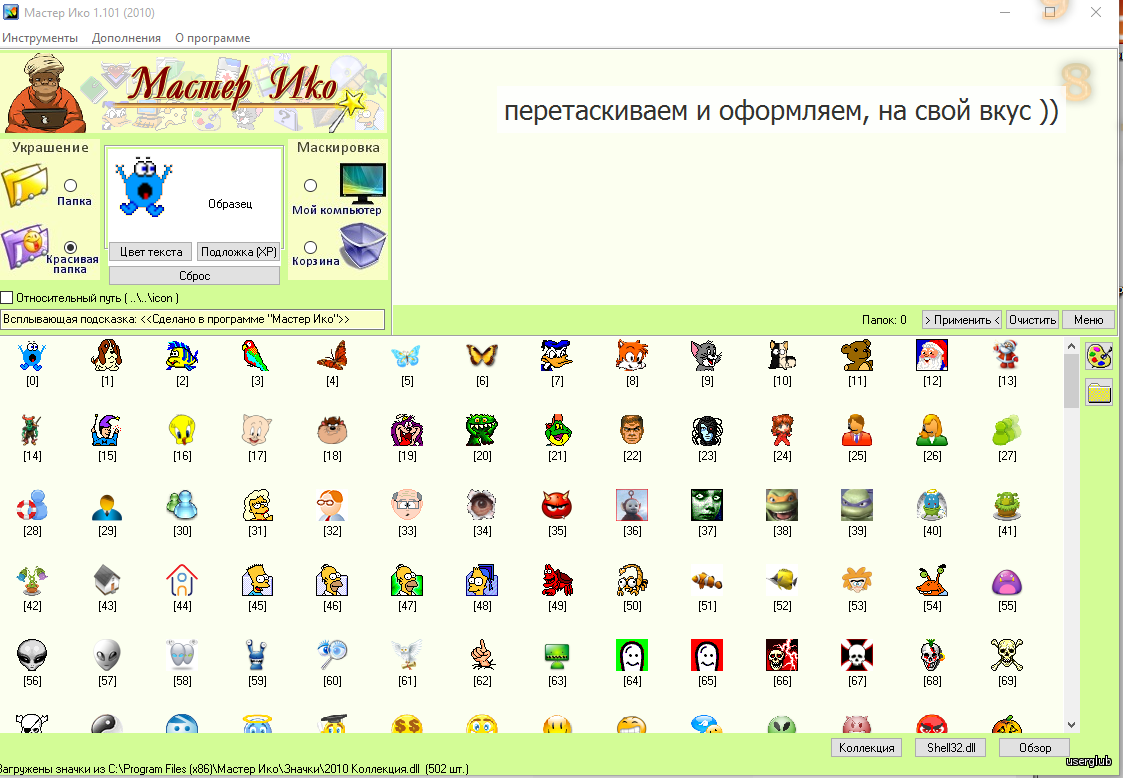Select the Папка radio button
The height and width of the screenshot is (778, 1123).
click(70, 186)
